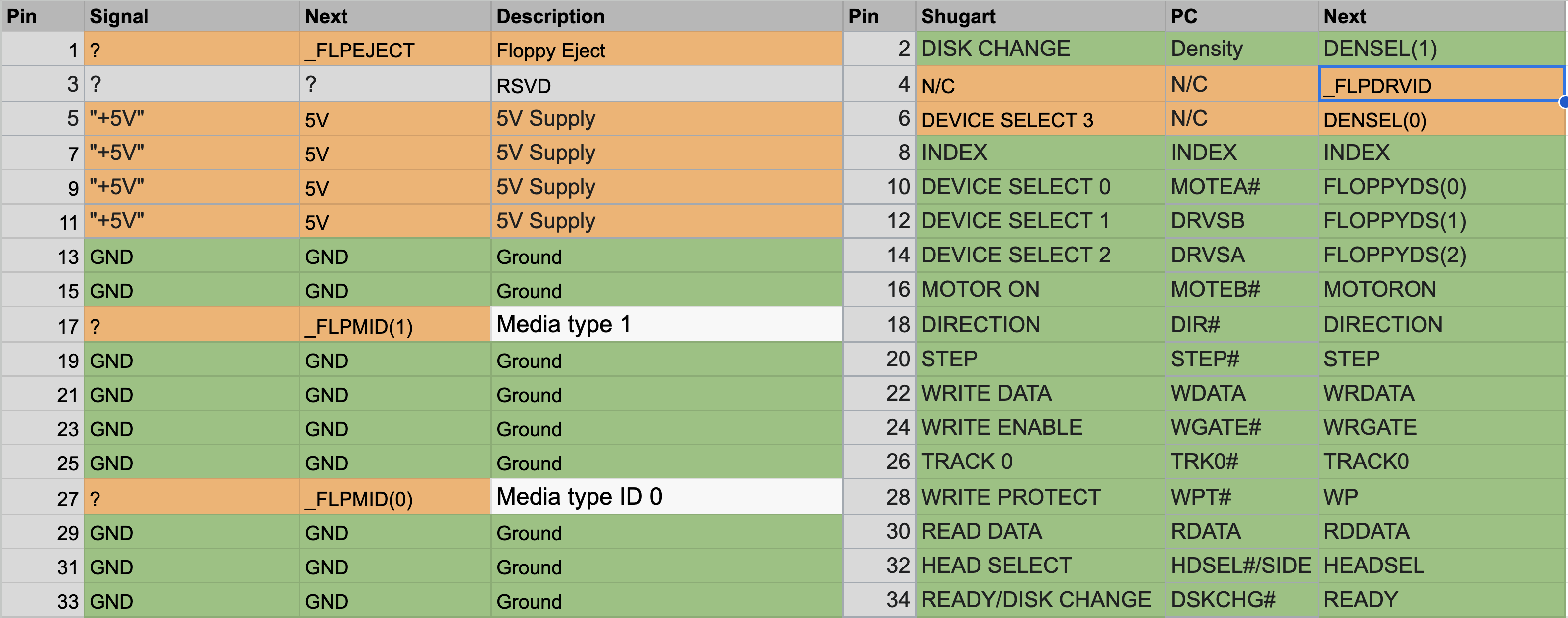The width and height of the screenshot is (1568, 618).
Task: Click the "MOTORON" cell
Action: 1440,289
